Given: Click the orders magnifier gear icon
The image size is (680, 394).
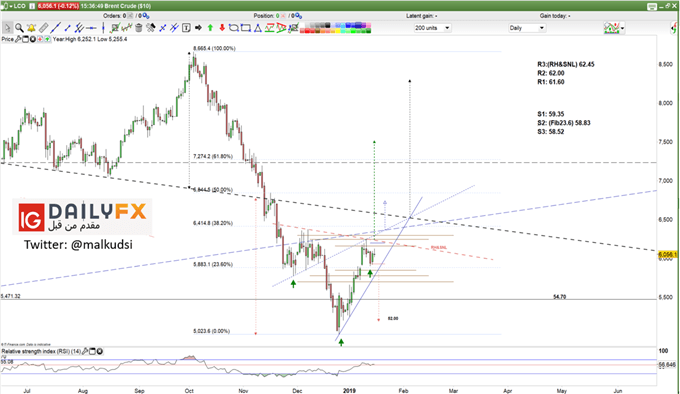Looking at the screenshot, I should (x=146, y=16).
